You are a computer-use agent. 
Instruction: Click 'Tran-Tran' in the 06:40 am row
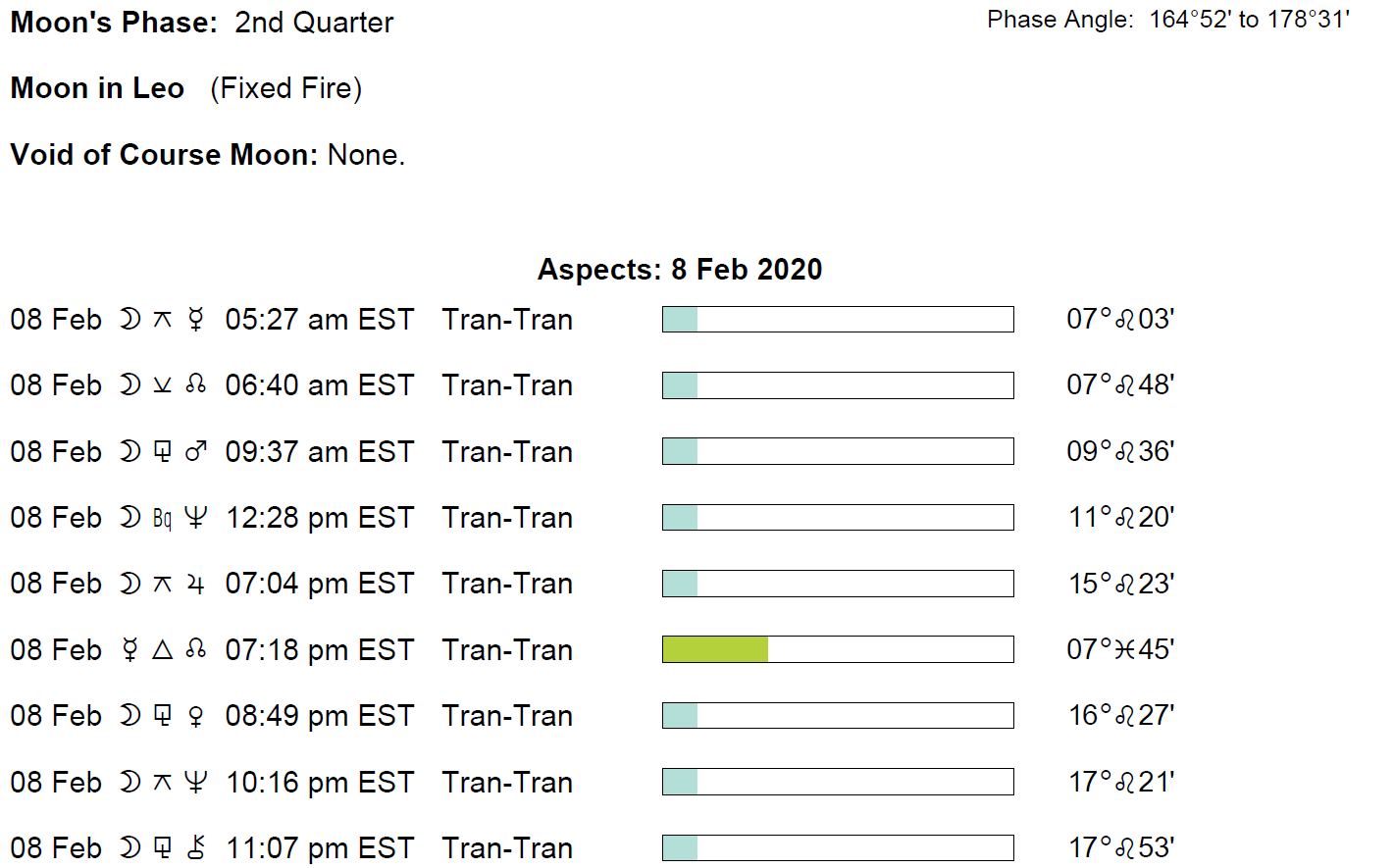tap(507, 385)
